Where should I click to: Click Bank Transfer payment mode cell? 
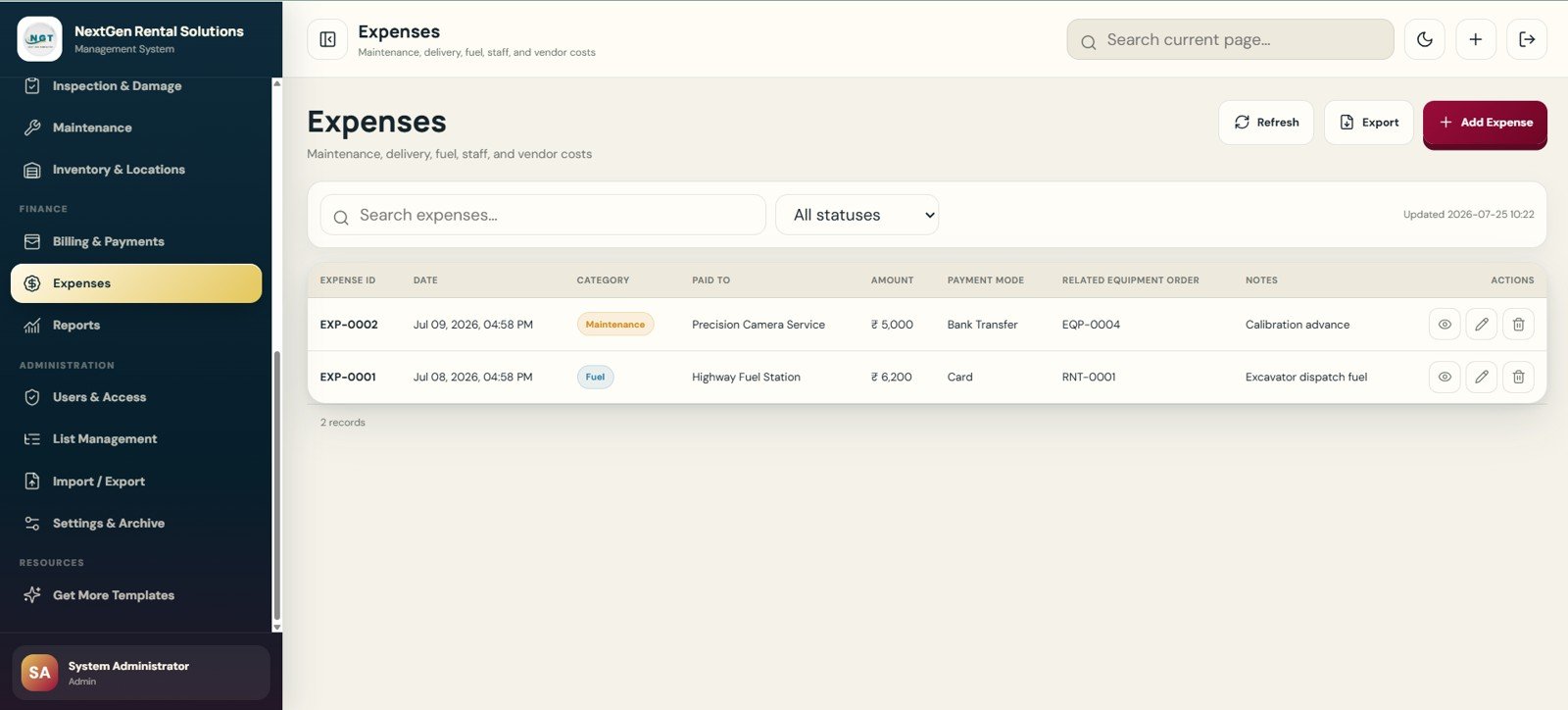(982, 325)
